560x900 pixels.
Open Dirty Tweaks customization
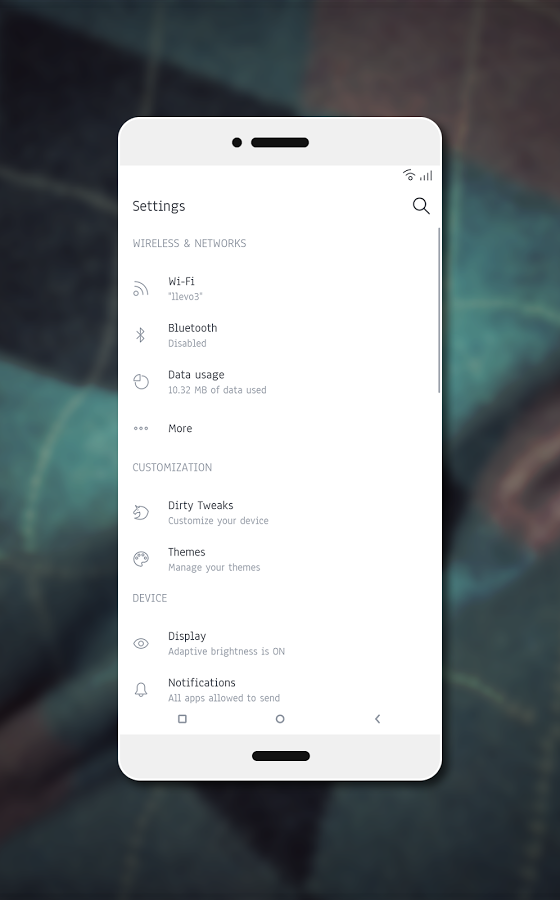[280, 513]
